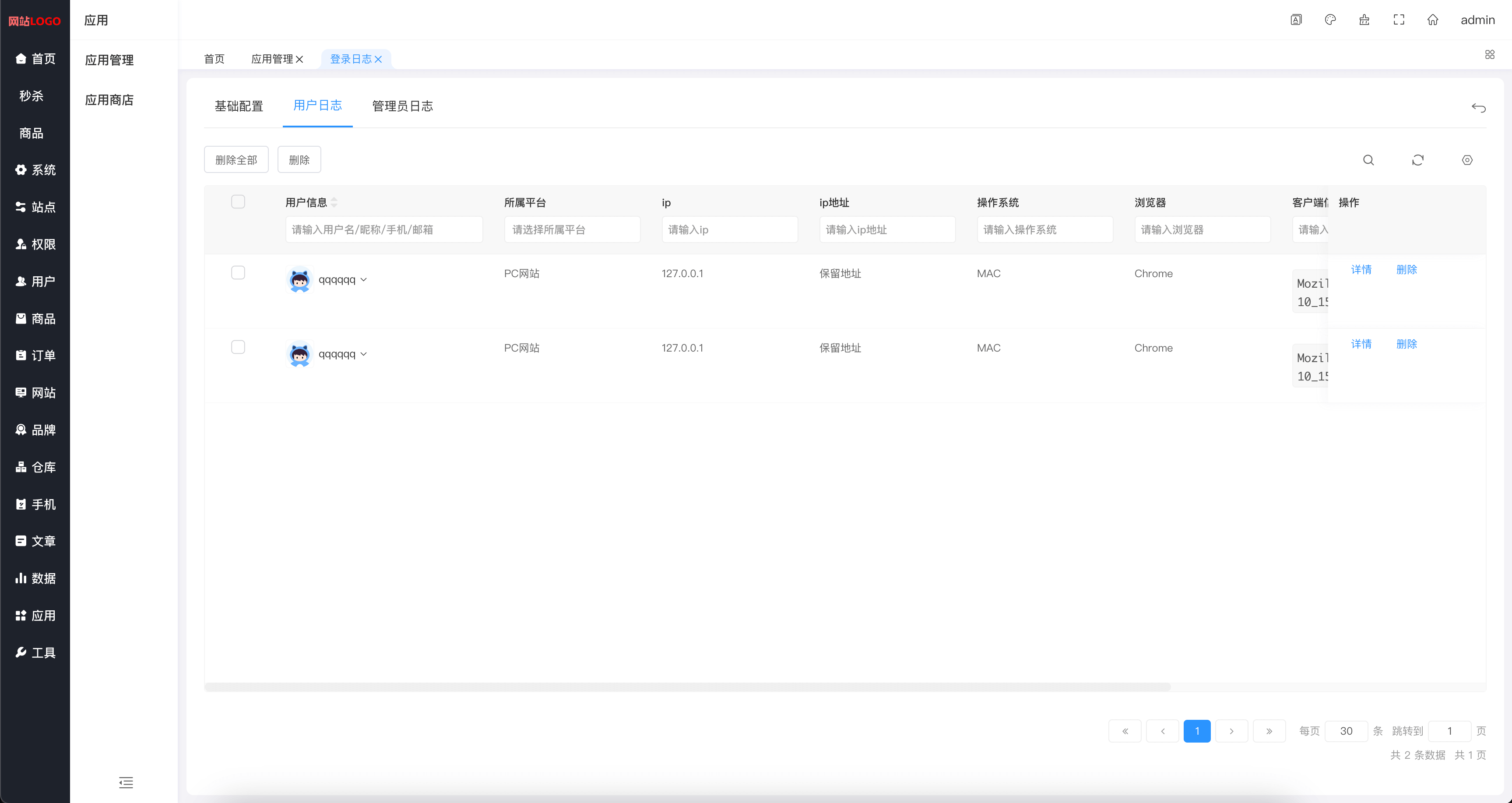Image resolution: width=1512 pixels, height=803 pixels.
Task: Open the tab grid menu icon
Action: point(1489,55)
